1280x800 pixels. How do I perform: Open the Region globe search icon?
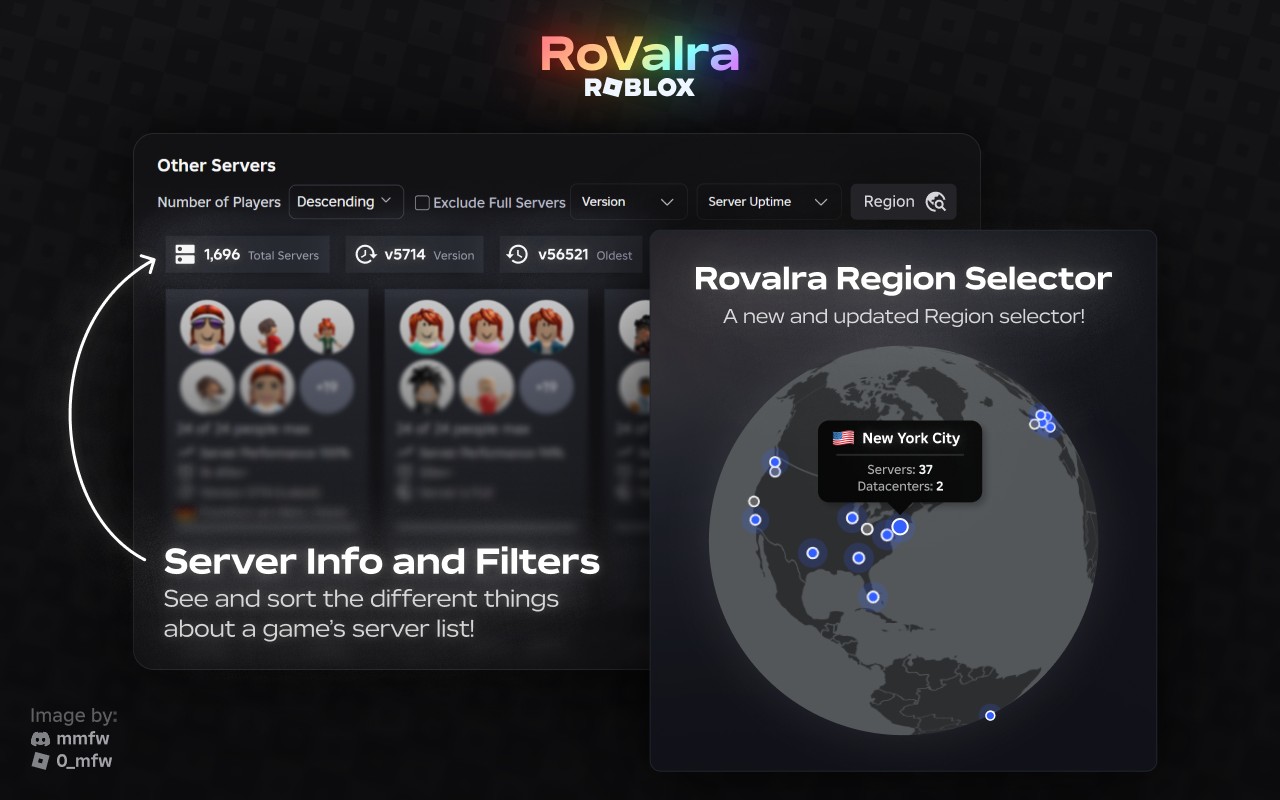[x=935, y=202]
